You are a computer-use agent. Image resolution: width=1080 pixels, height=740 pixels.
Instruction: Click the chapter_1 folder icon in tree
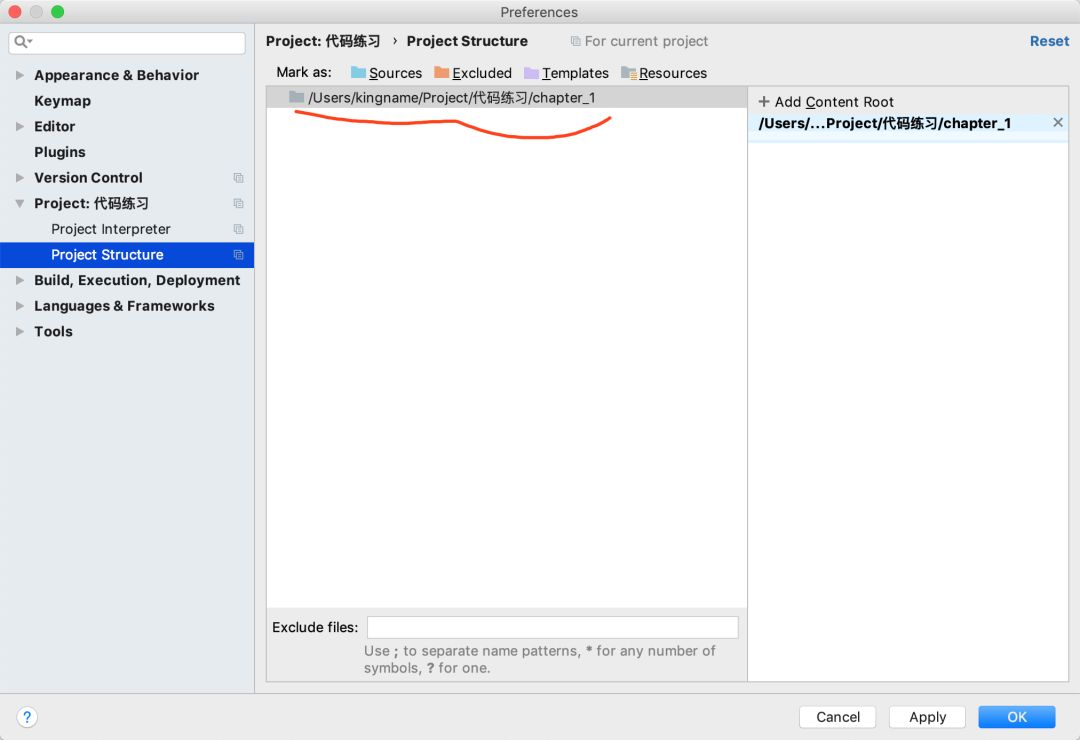pos(297,97)
